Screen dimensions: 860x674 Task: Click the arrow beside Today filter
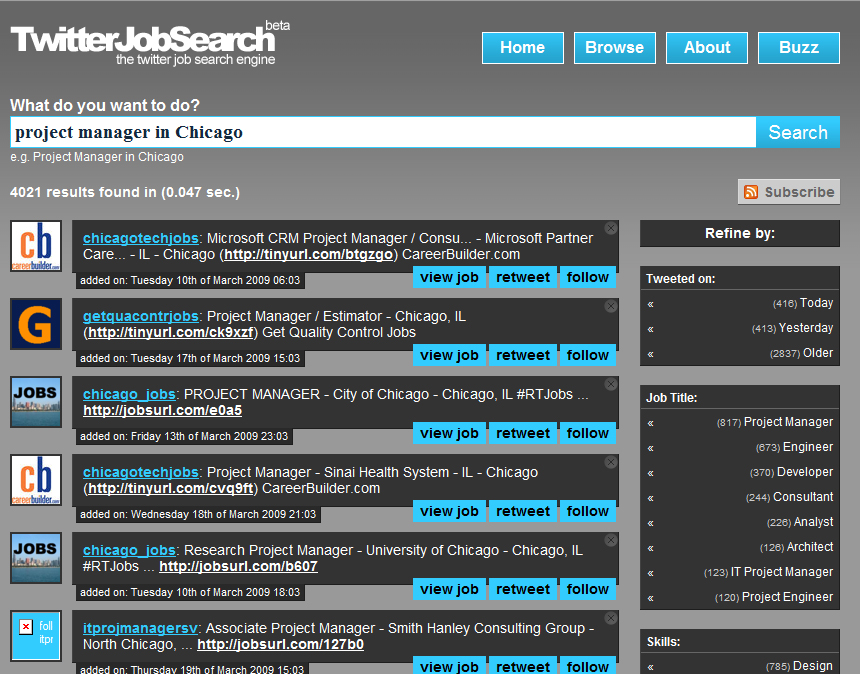[x=650, y=304]
